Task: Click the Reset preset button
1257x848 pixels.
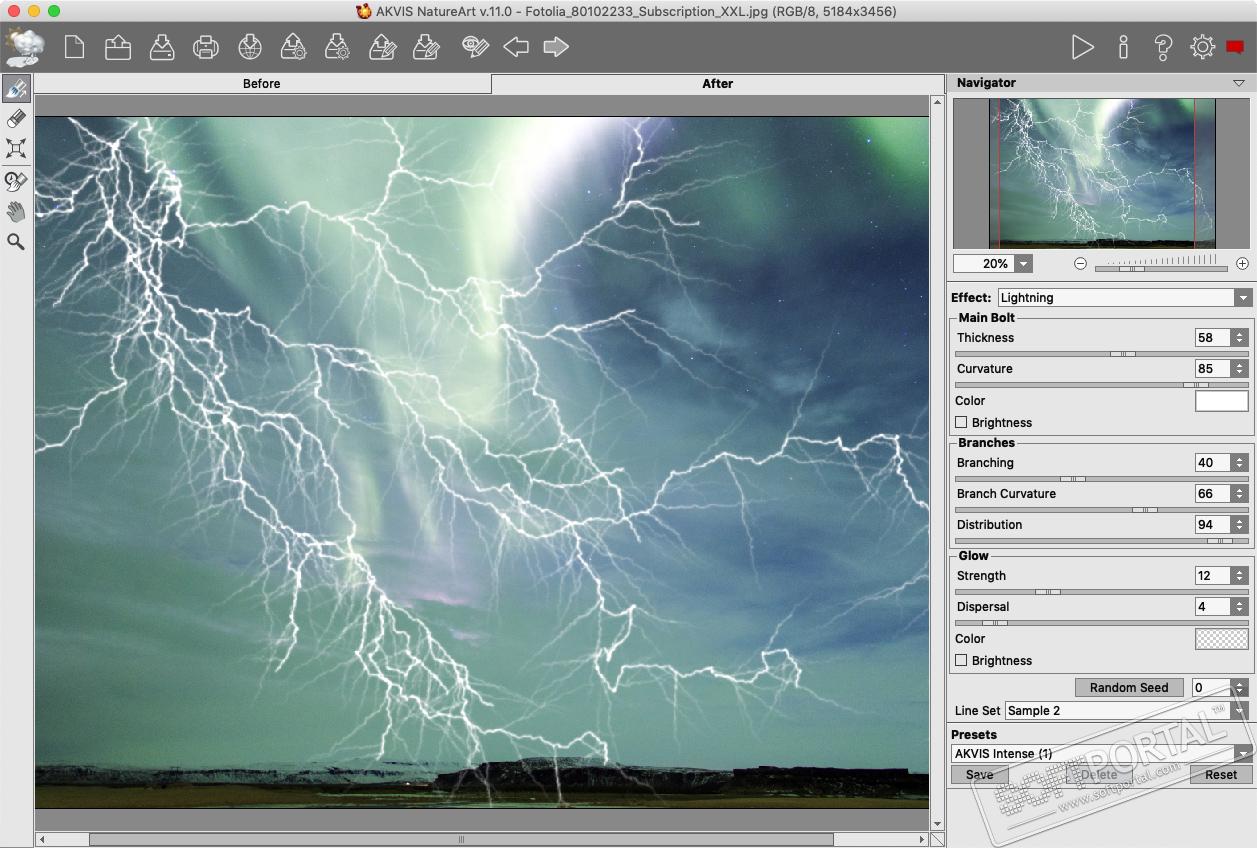Action: click(1221, 775)
